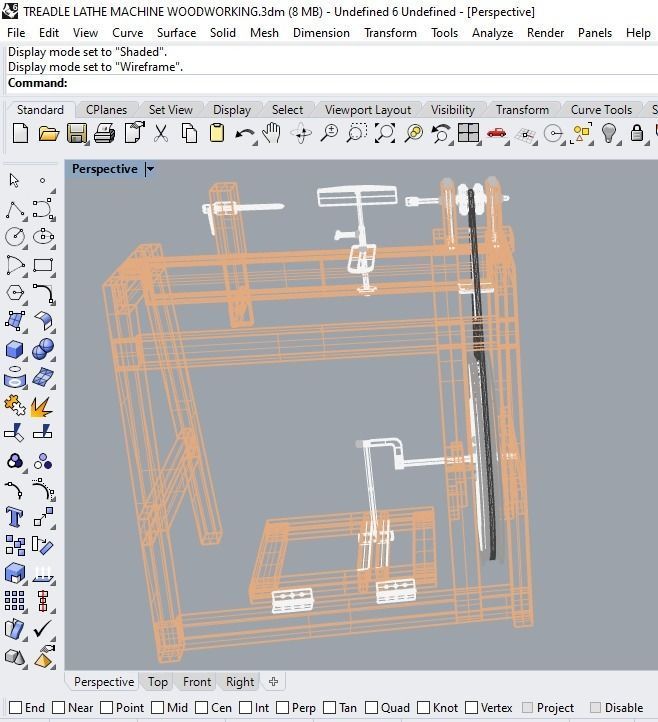
Task: Select the Fillet Curves tool
Action: 44,294
